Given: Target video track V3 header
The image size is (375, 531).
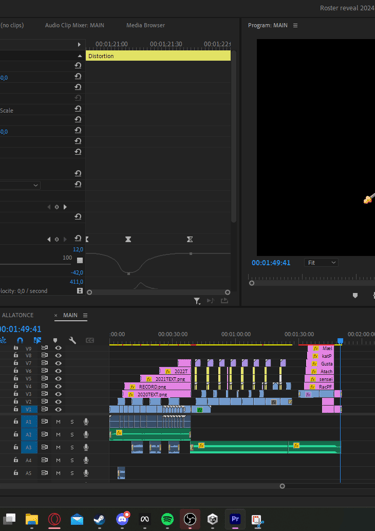Looking at the screenshot, I should click(29, 394).
